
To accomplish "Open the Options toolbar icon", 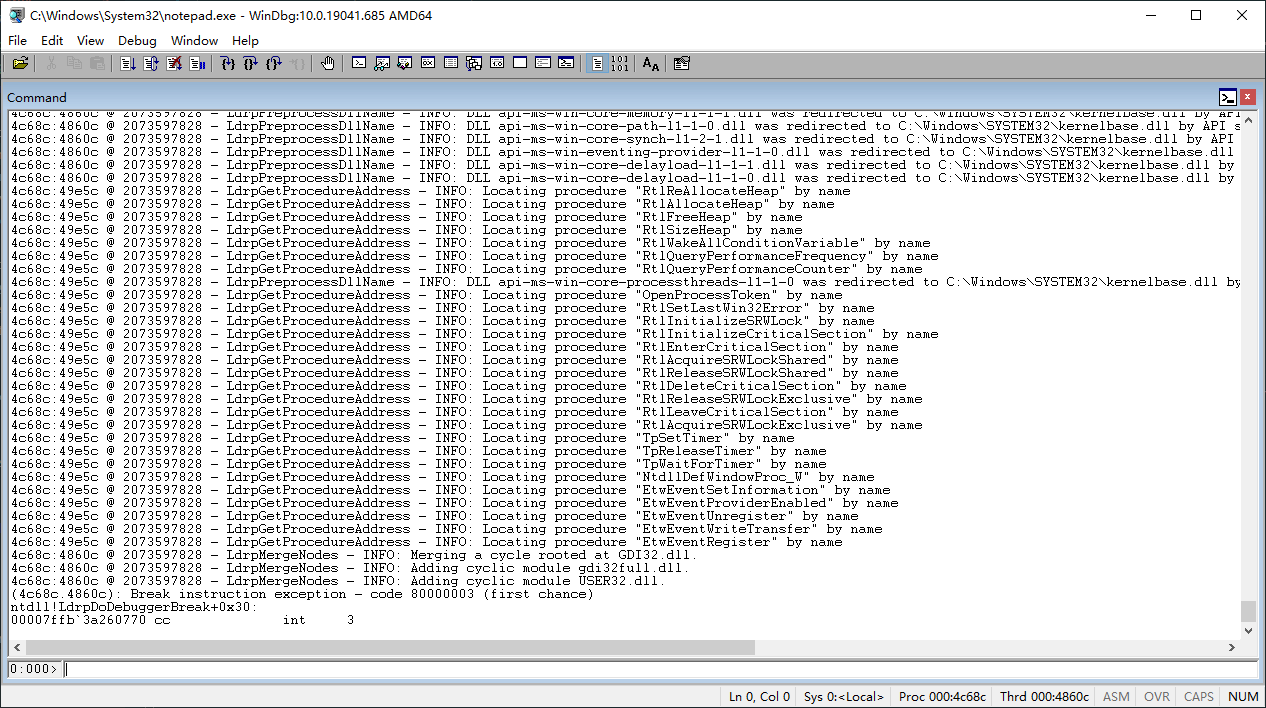I will point(681,63).
